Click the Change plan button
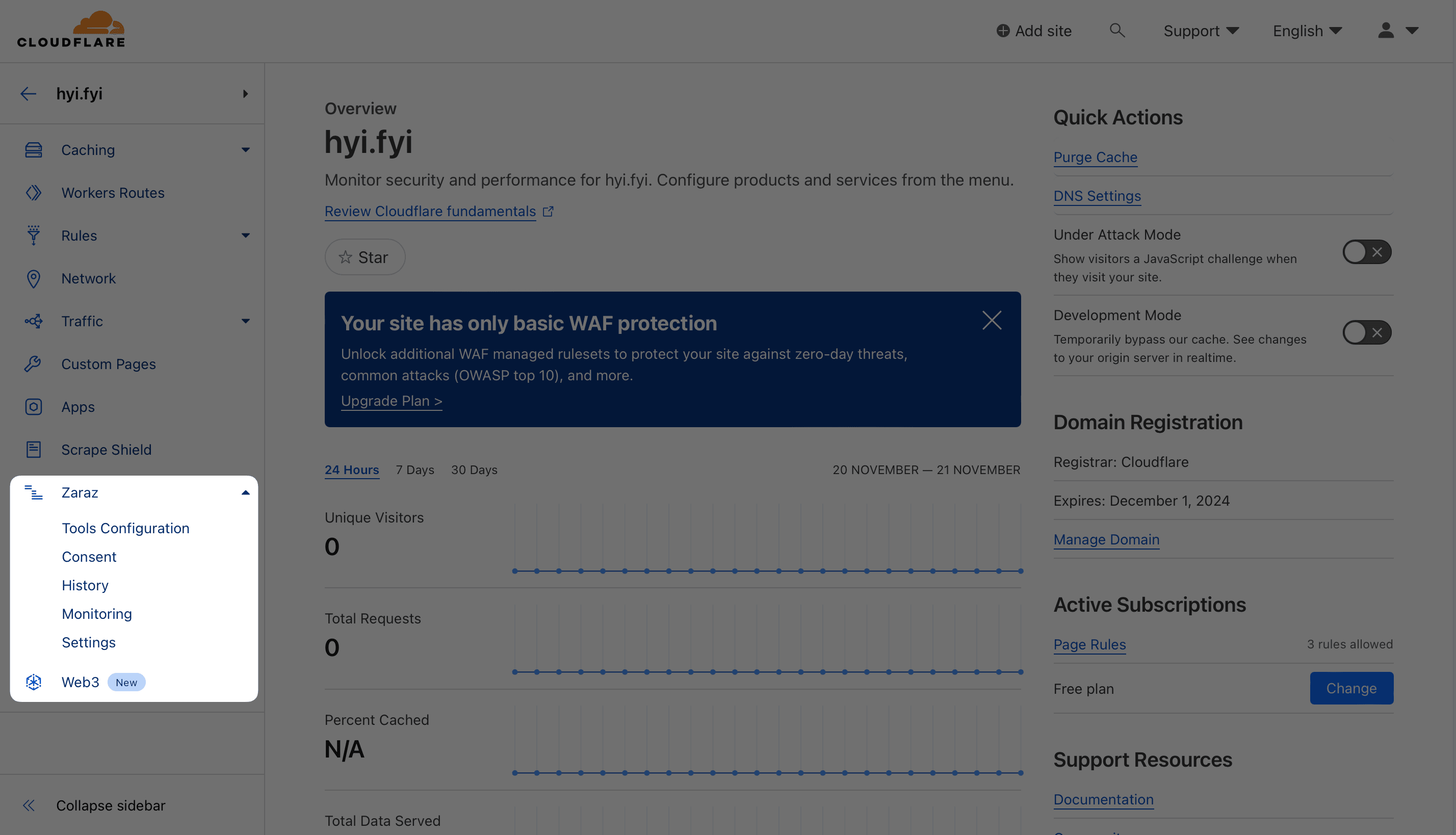This screenshot has width=1456, height=835. point(1351,688)
